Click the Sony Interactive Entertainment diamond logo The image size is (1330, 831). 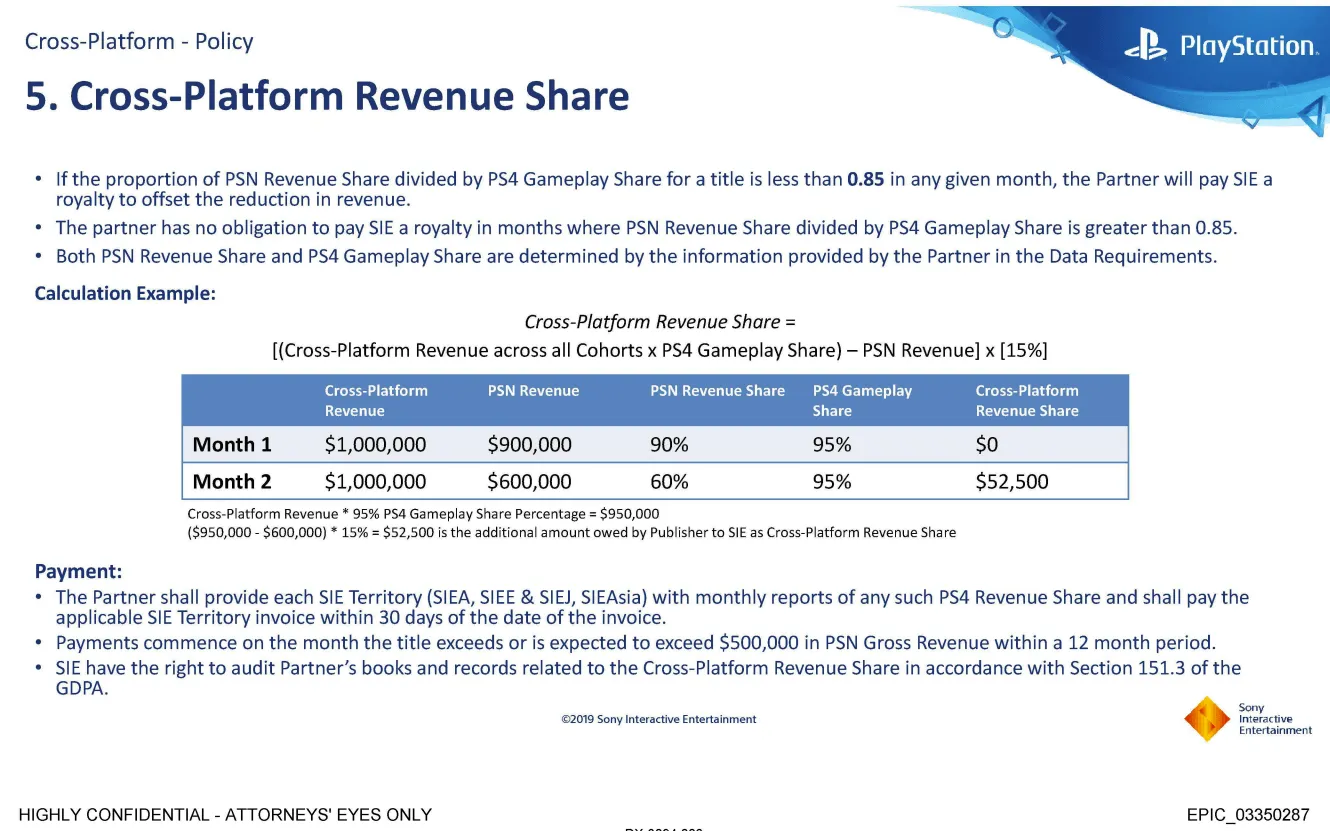coord(1207,718)
